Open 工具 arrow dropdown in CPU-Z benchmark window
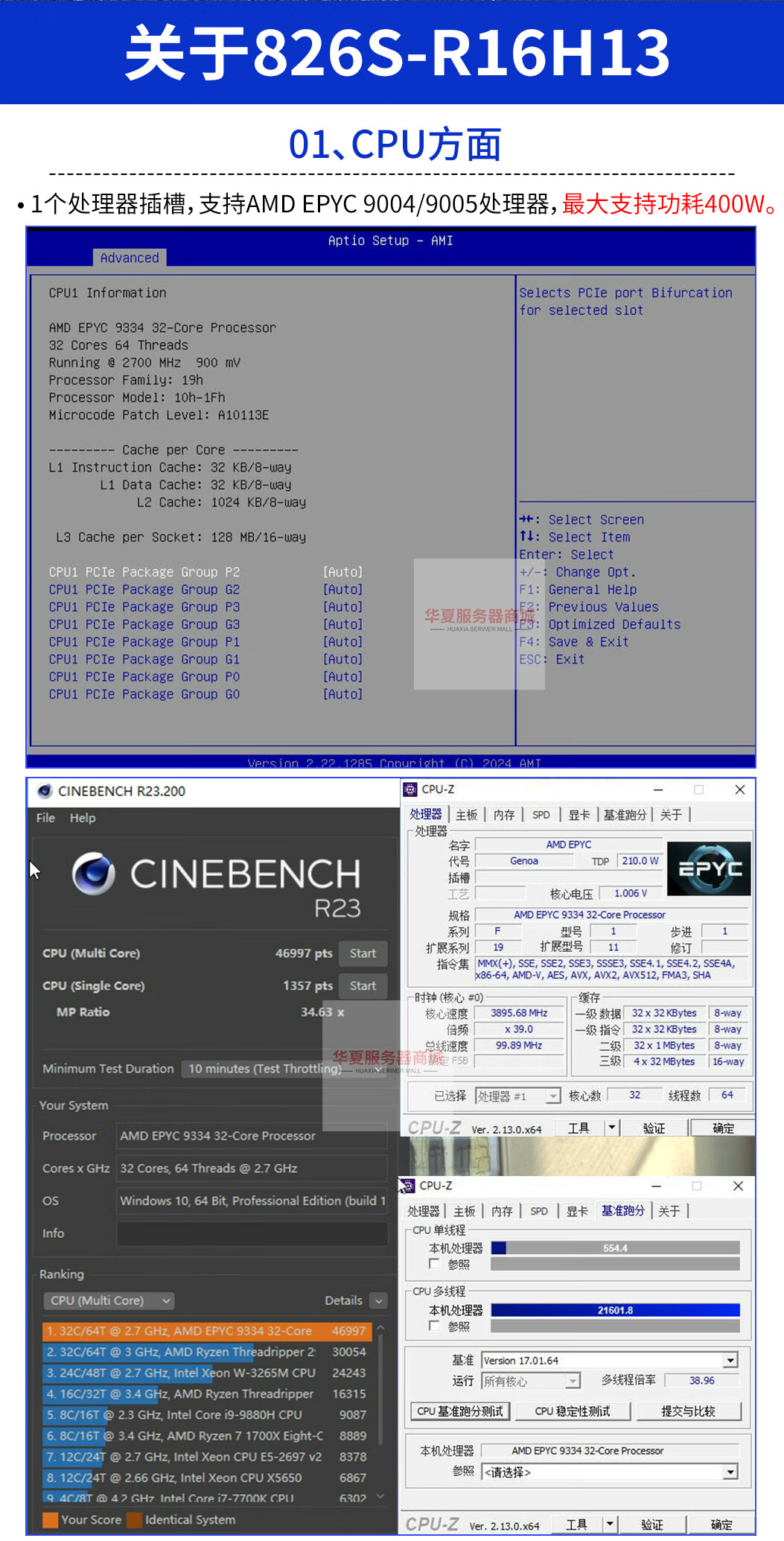This screenshot has height=1541, width=784. tap(609, 1524)
